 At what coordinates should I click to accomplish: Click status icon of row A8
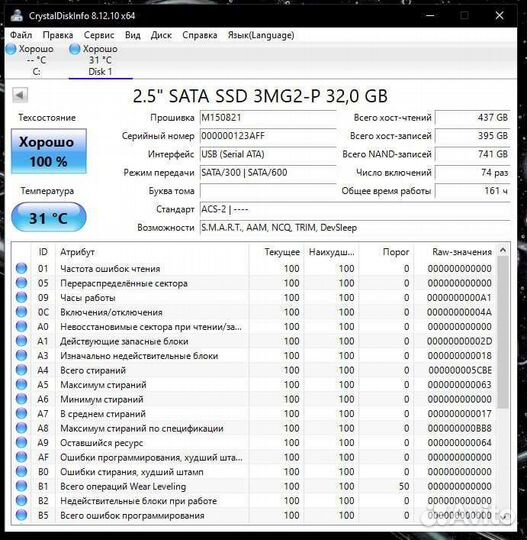[x=21, y=428]
